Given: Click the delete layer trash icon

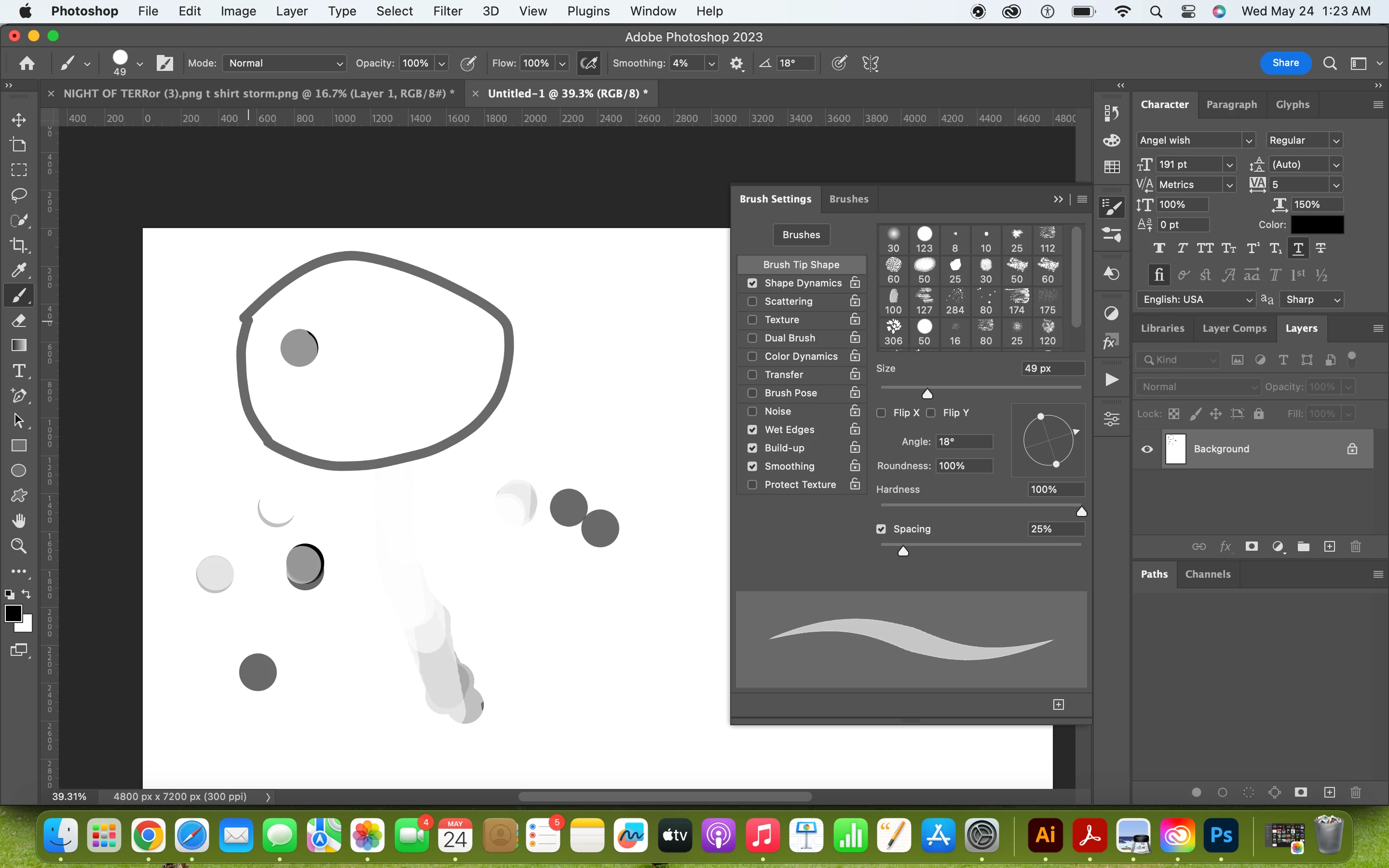Looking at the screenshot, I should point(1356,546).
